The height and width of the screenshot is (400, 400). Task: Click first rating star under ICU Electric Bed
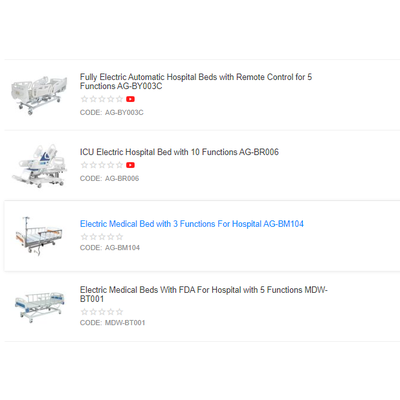coord(84,165)
